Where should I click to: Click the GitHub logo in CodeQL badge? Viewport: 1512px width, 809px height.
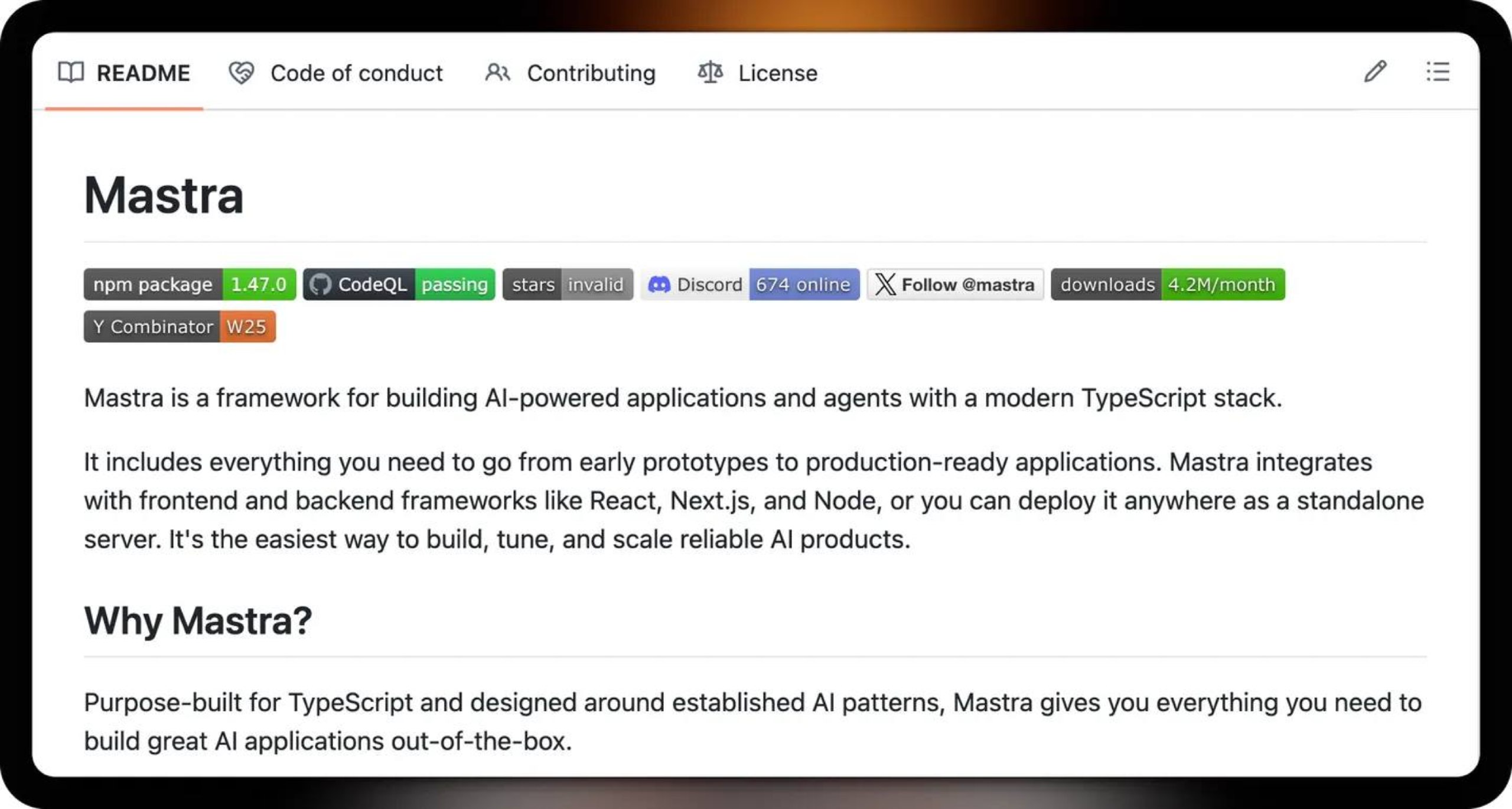[321, 284]
